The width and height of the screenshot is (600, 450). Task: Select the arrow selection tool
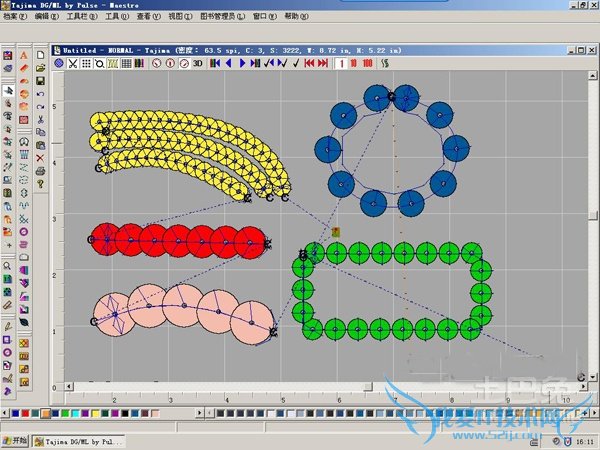[8, 91]
